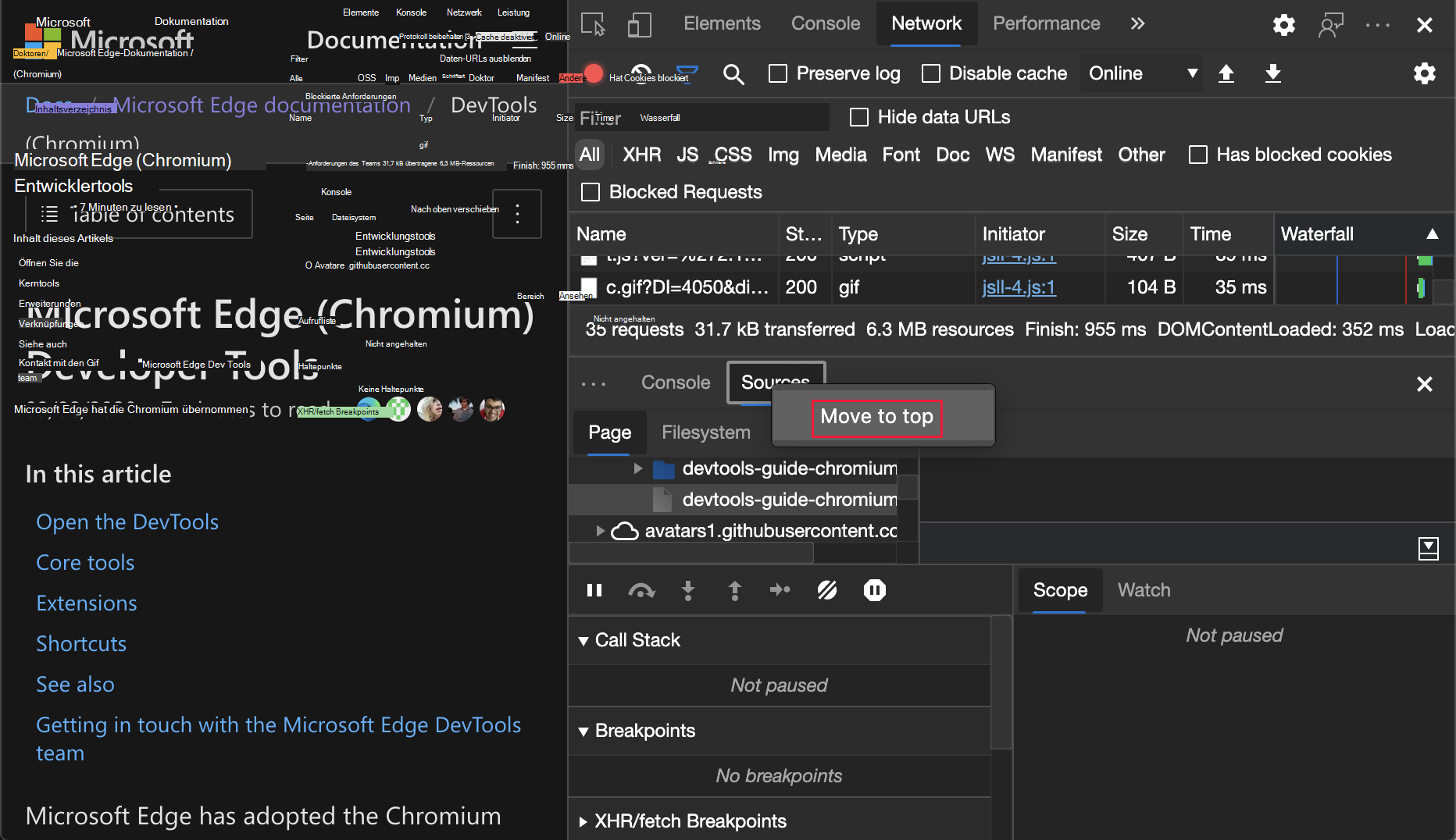Follow the See also link
The height and width of the screenshot is (840, 1456).
coord(75,685)
